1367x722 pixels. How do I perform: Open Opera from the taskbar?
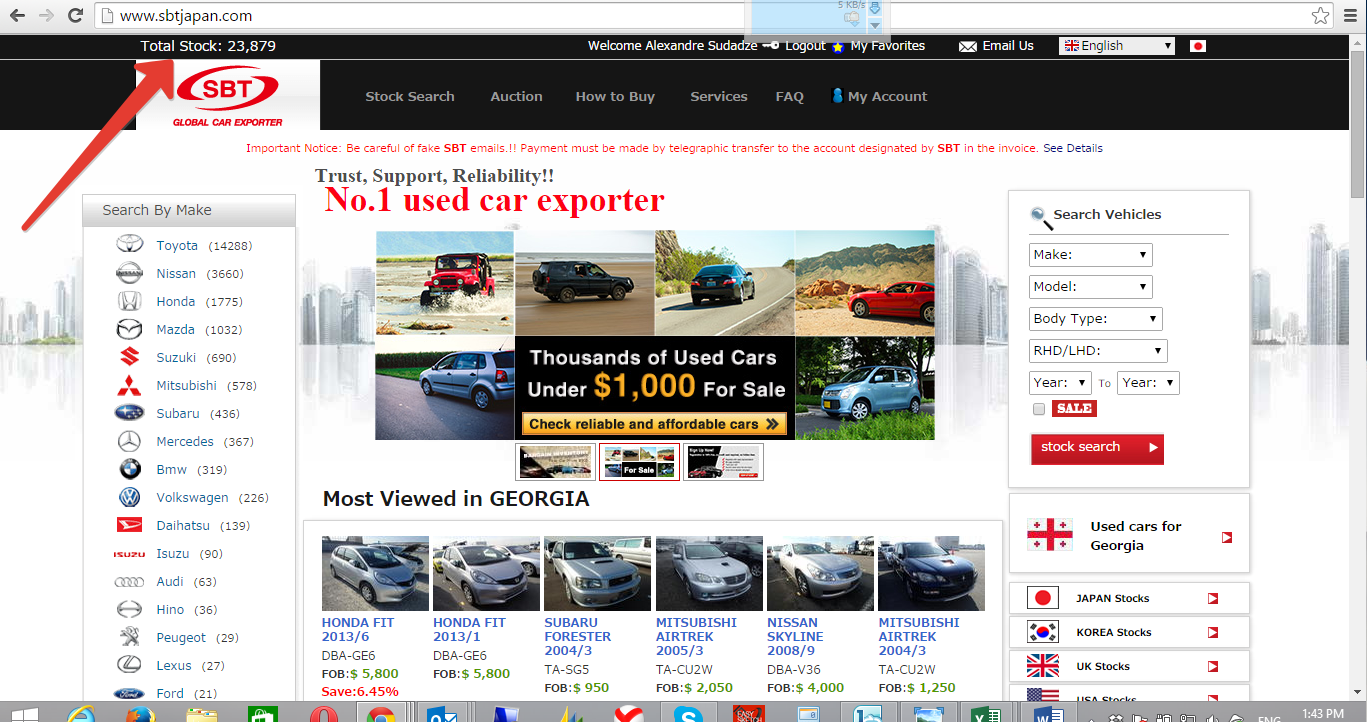coord(322,713)
